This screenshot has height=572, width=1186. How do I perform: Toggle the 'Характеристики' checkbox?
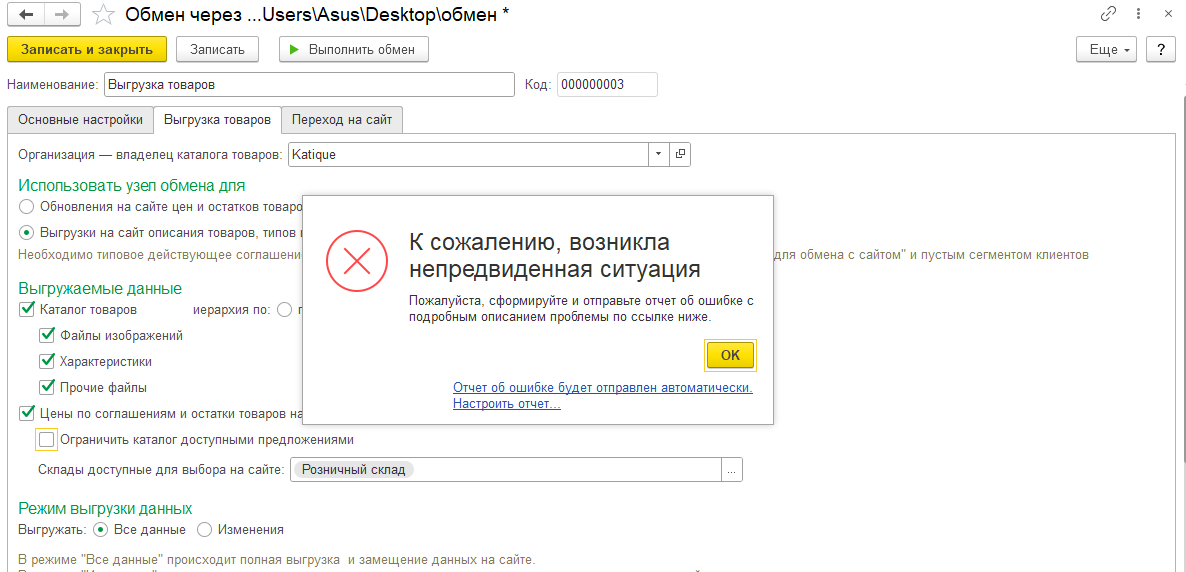click(x=47, y=361)
